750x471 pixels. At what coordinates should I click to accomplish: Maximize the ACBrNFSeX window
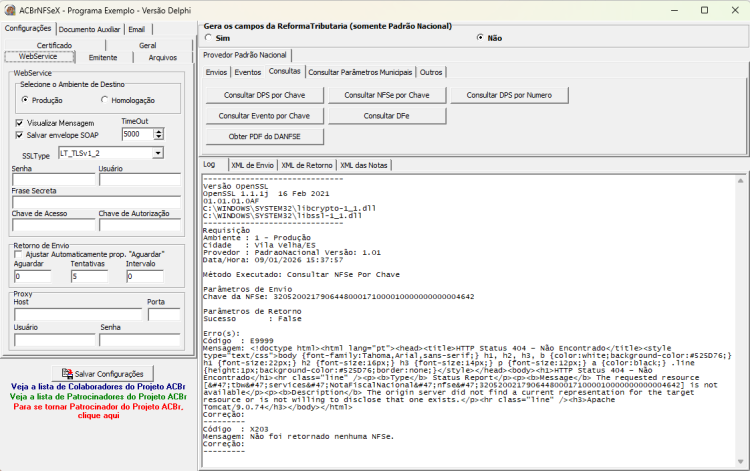(x=705, y=10)
